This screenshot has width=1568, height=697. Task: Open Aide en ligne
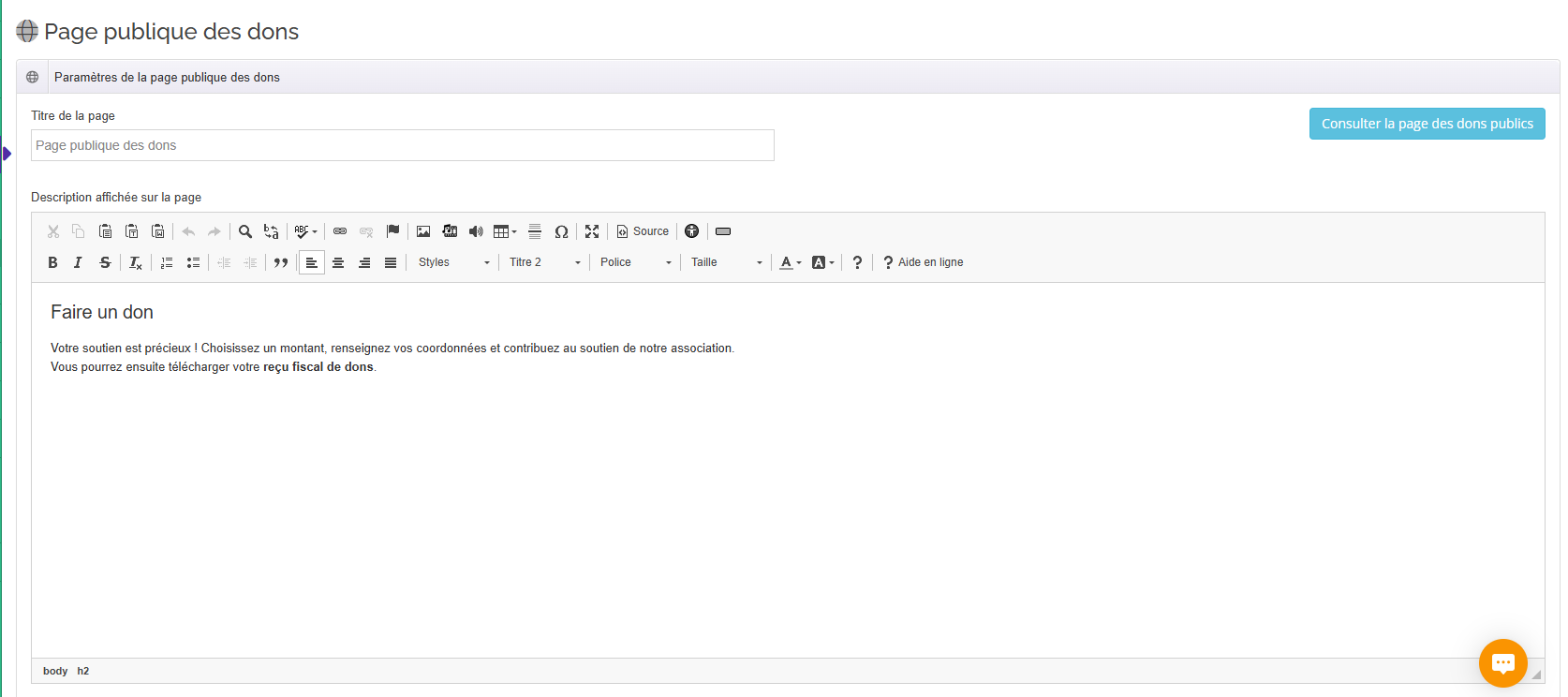pos(923,262)
